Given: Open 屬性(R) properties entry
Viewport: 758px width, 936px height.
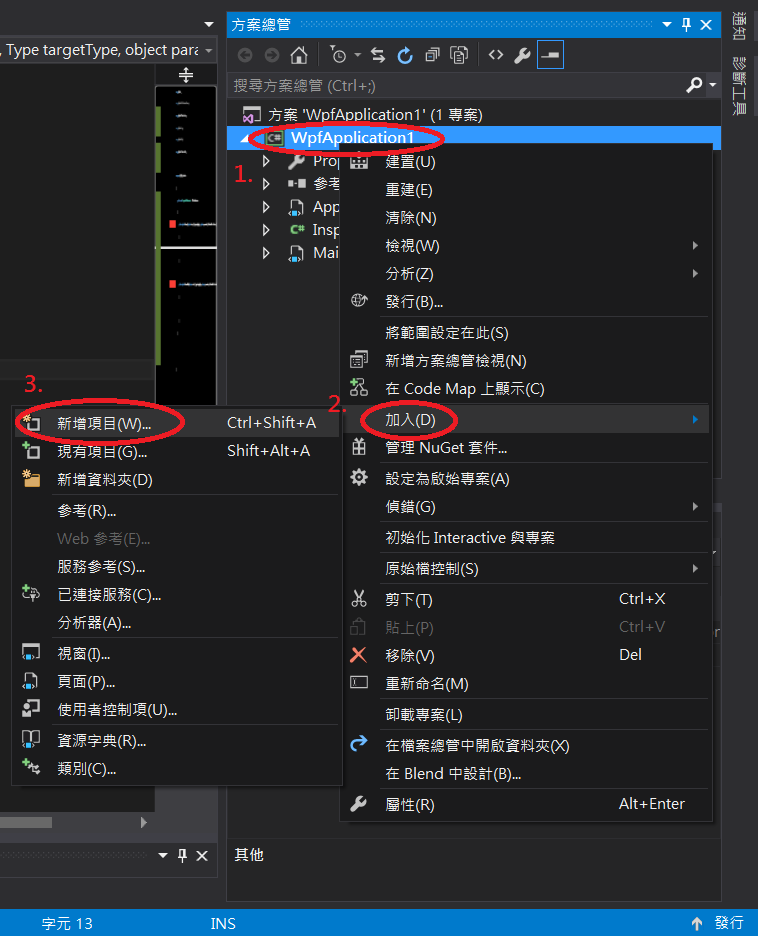Looking at the screenshot, I should [526, 805].
